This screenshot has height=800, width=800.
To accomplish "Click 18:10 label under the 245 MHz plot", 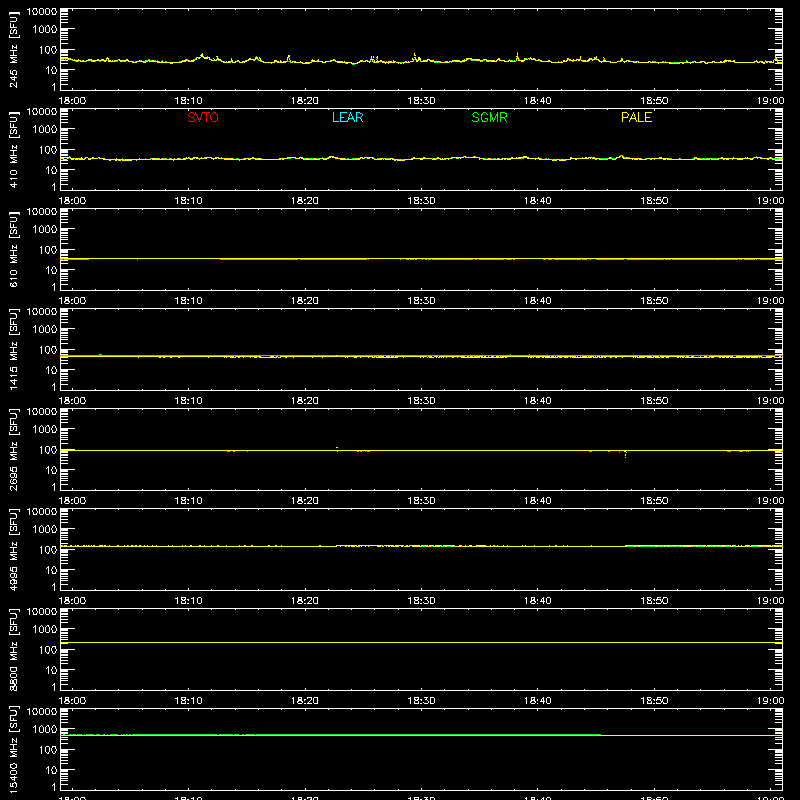I will 188,101.
